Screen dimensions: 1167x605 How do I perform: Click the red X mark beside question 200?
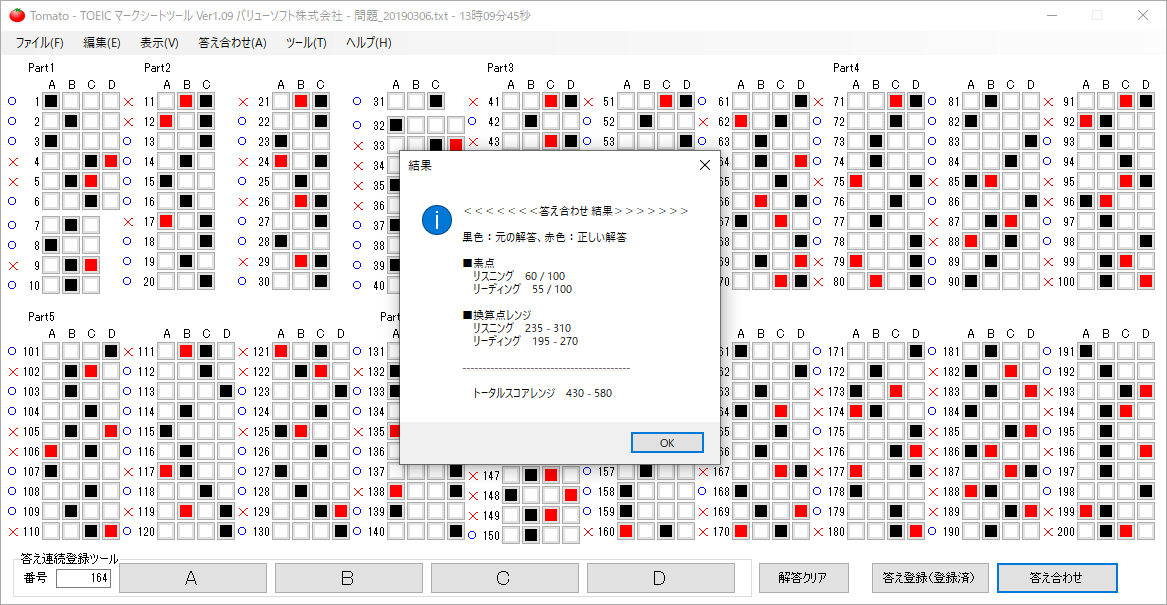point(1048,532)
